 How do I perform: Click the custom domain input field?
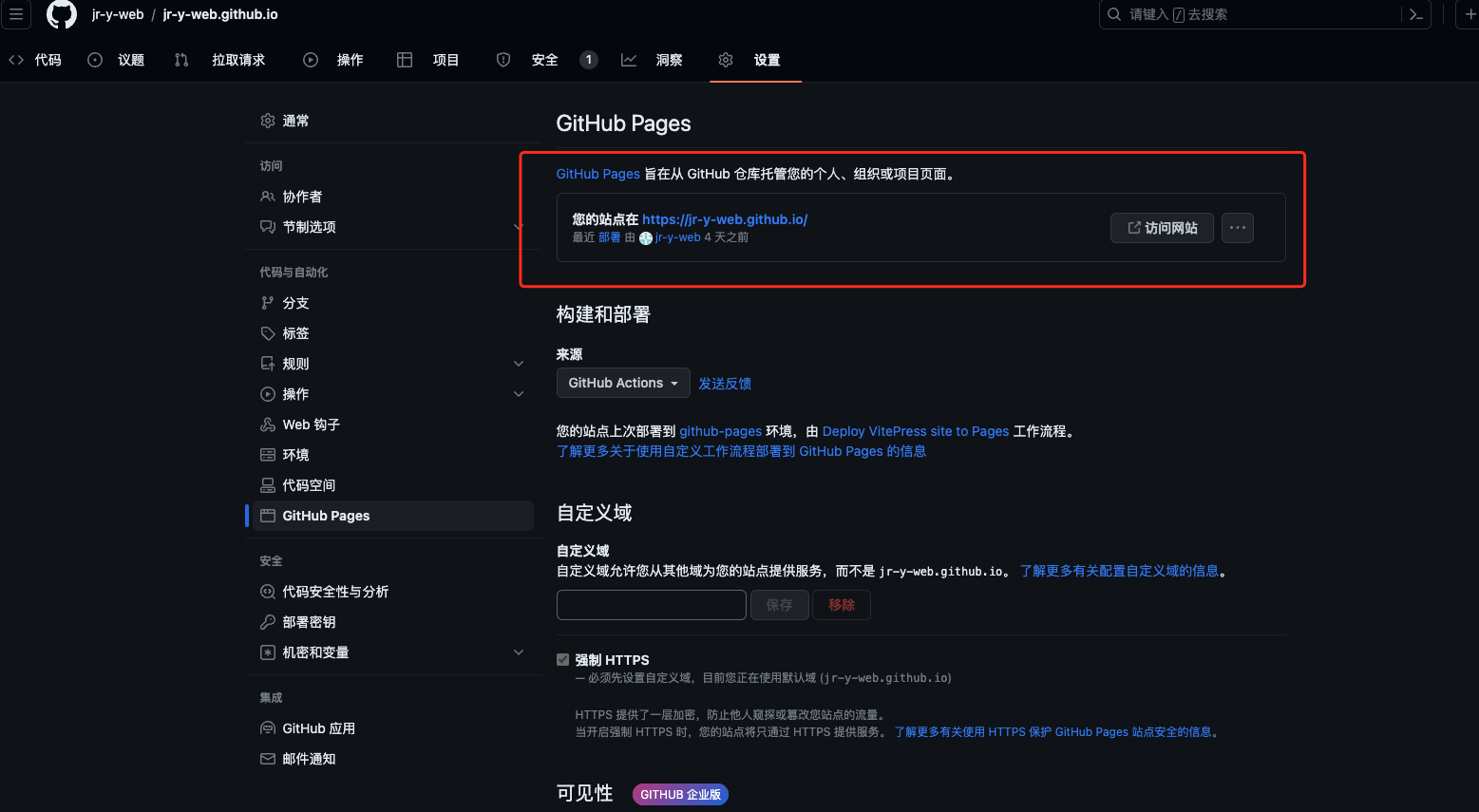pyautogui.click(x=652, y=605)
